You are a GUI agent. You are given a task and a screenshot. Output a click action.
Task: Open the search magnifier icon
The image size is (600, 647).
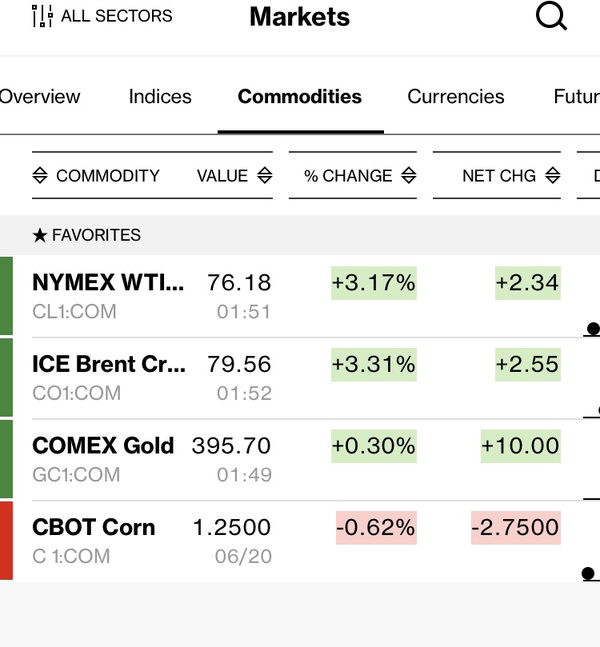point(551,16)
